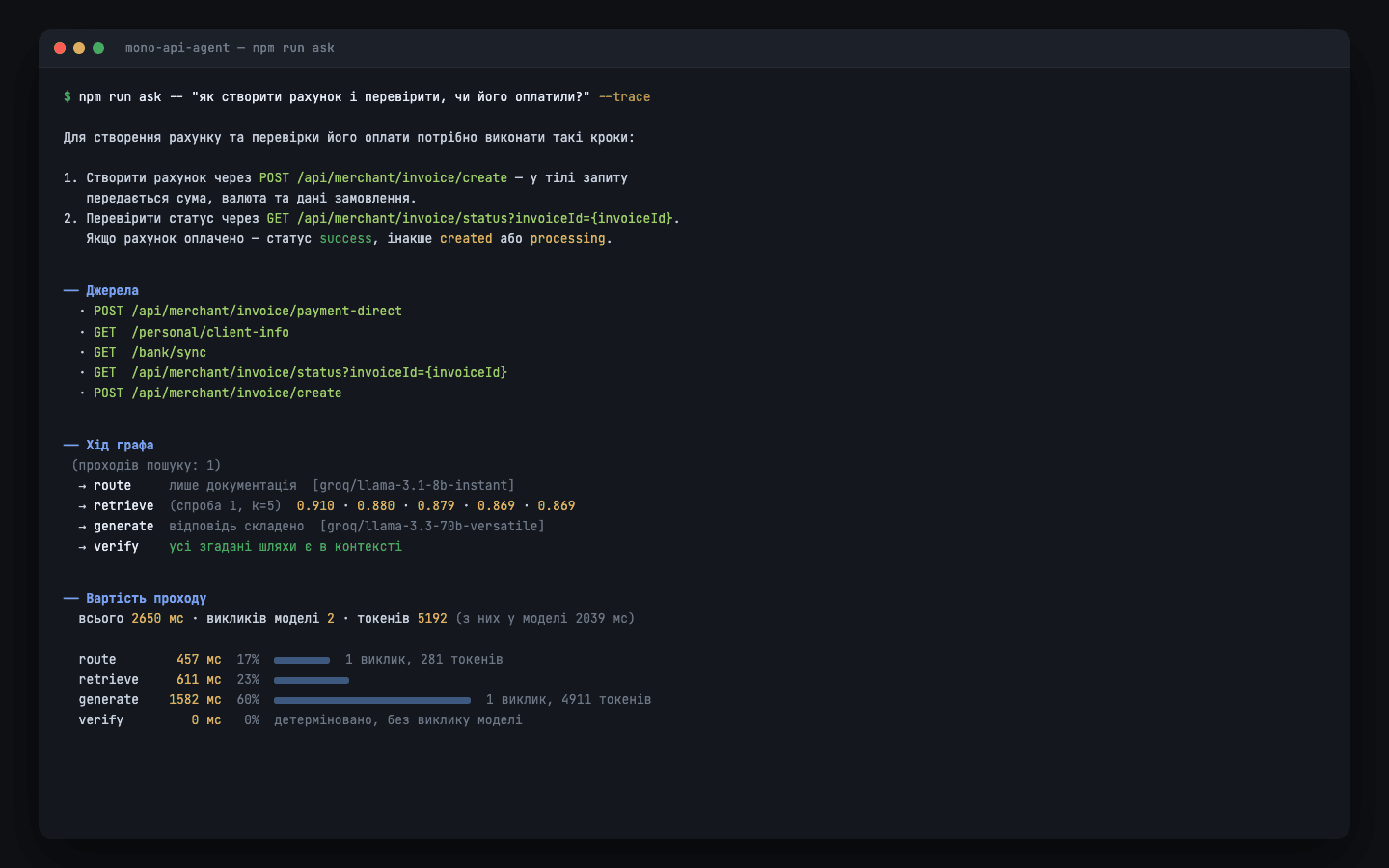Screen dimensions: 1389x868
Task: Click the red close window button
Action: click(x=60, y=48)
